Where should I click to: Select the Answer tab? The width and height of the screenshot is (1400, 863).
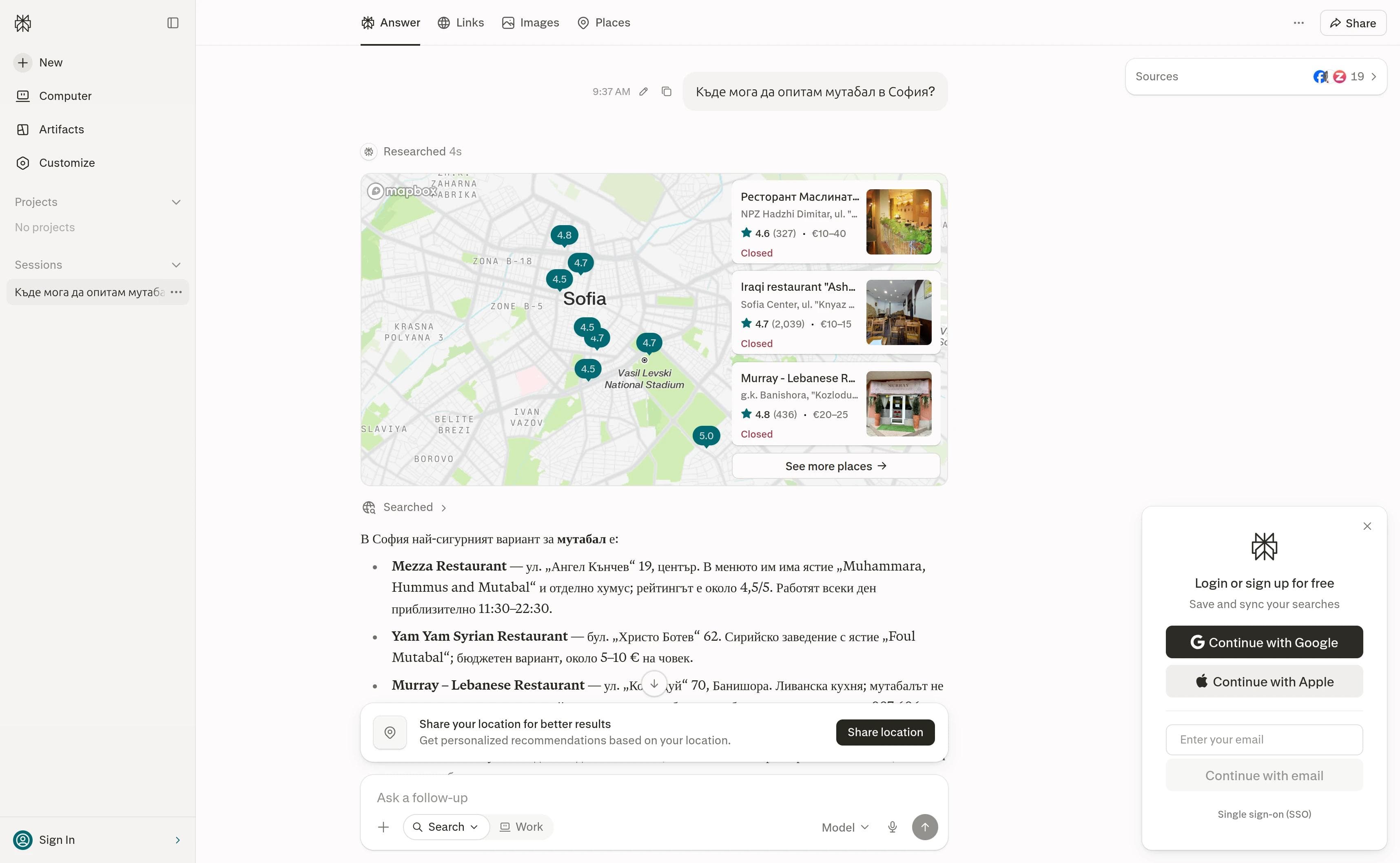pos(390,23)
